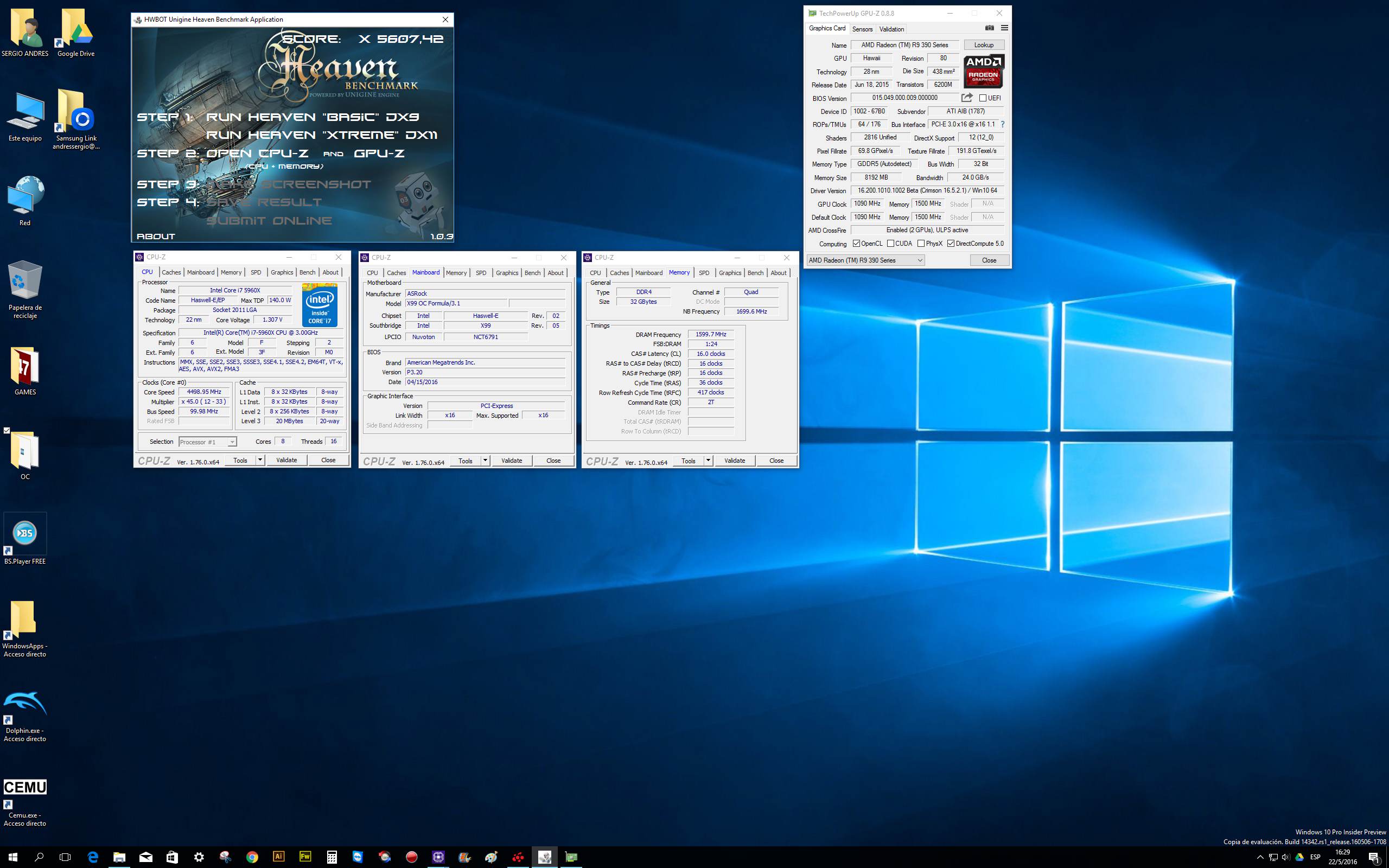Open the Processor #1 selection dropdown
The height and width of the screenshot is (868, 1389).
pyautogui.click(x=207, y=442)
